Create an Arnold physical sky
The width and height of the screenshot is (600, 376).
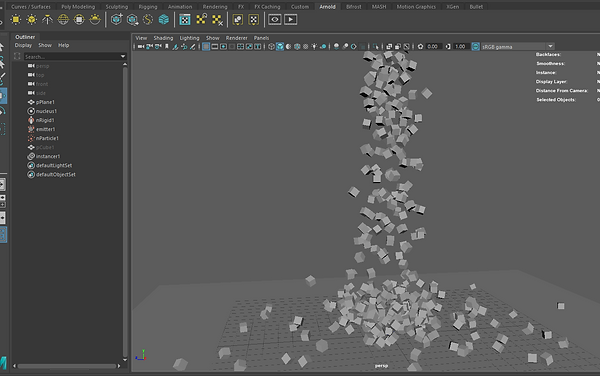click(95, 20)
